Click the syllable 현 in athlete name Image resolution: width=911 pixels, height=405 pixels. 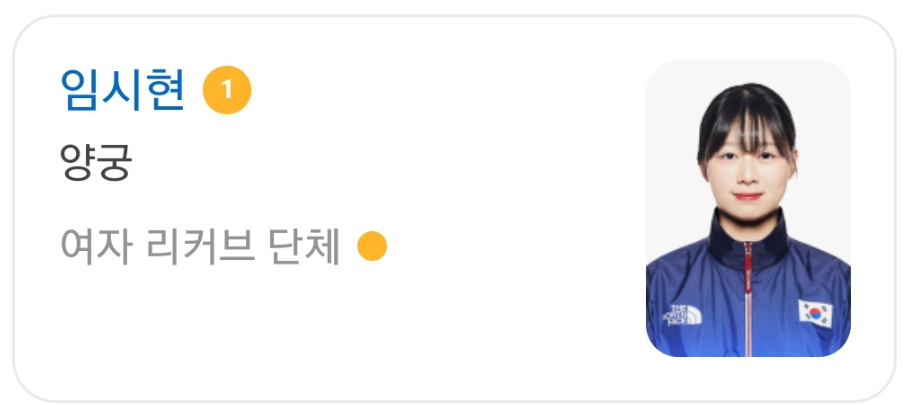pos(166,90)
